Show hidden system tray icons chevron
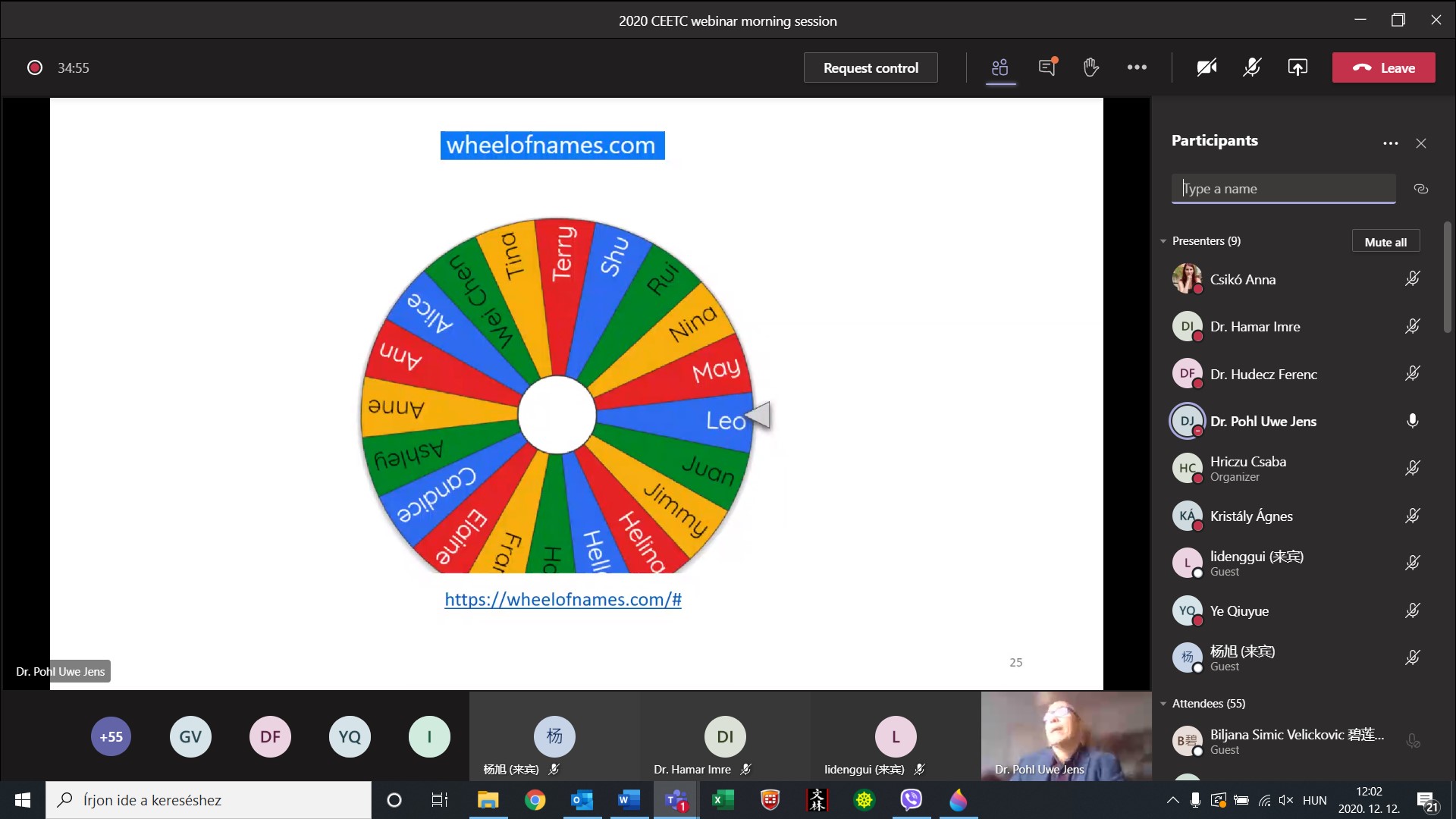The width and height of the screenshot is (1456, 819). pyautogui.click(x=1172, y=800)
